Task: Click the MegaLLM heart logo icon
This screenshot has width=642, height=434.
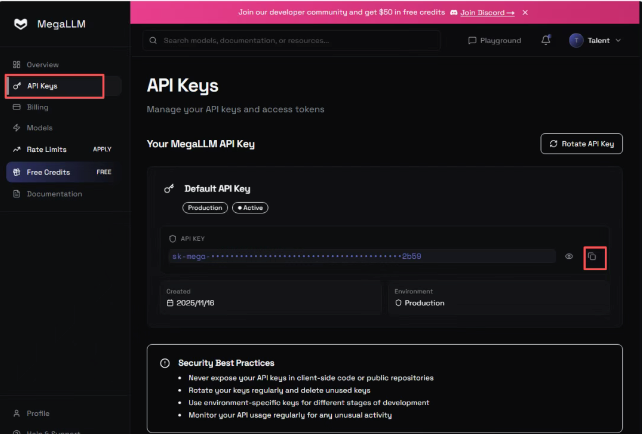Action: (x=20, y=24)
